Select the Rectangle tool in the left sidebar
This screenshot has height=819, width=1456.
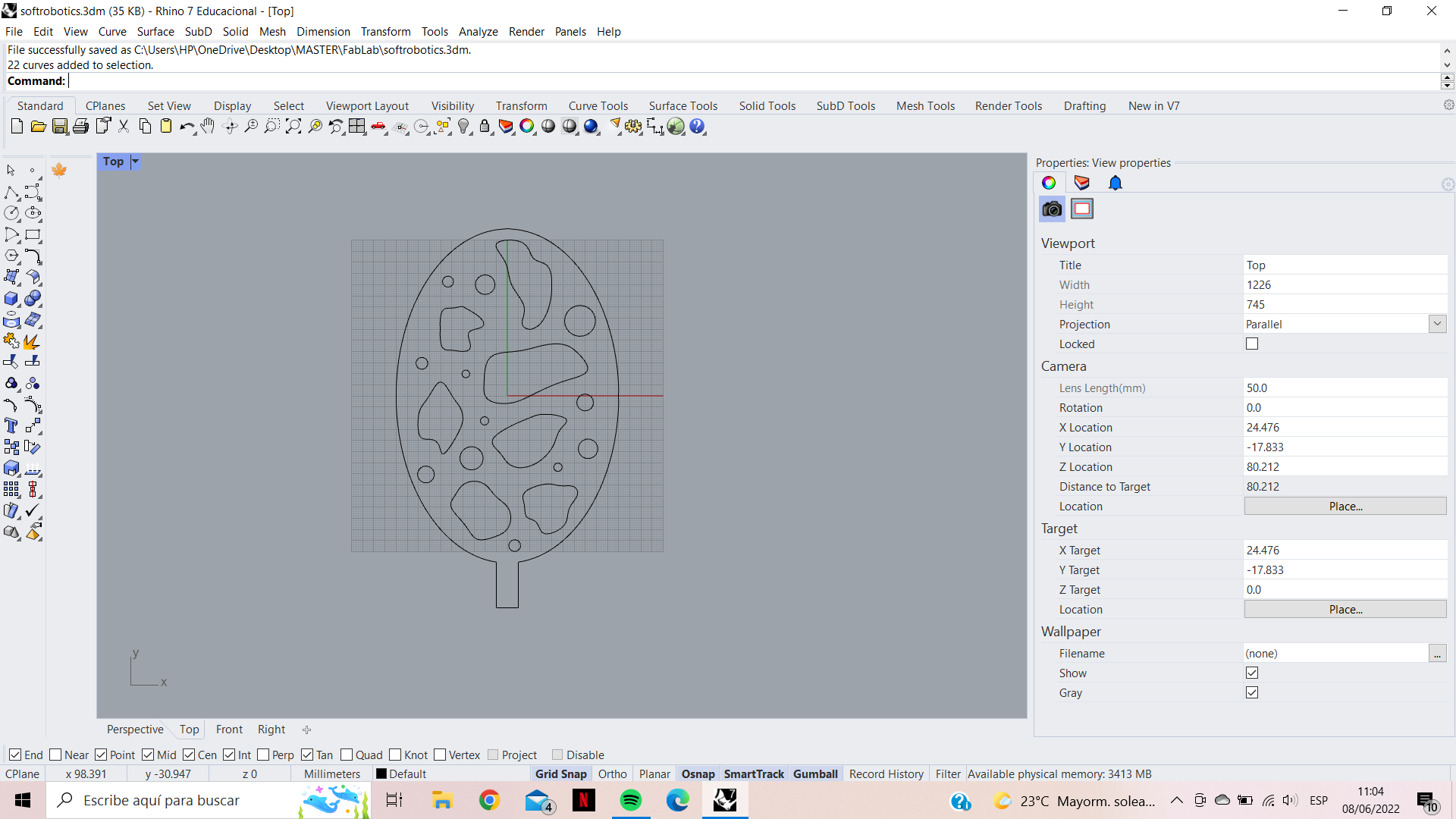[33, 235]
